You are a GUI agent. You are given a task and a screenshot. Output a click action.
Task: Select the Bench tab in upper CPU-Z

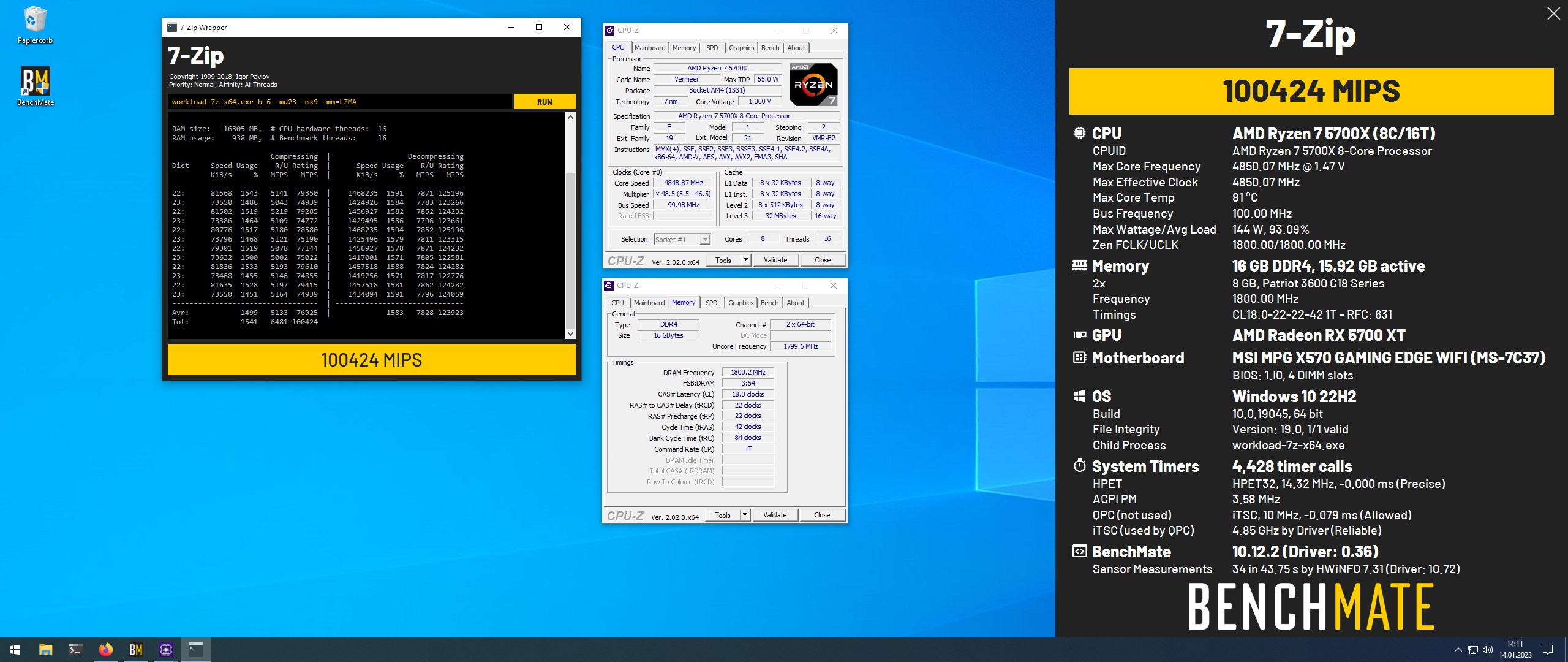pyautogui.click(x=771, y=48)
